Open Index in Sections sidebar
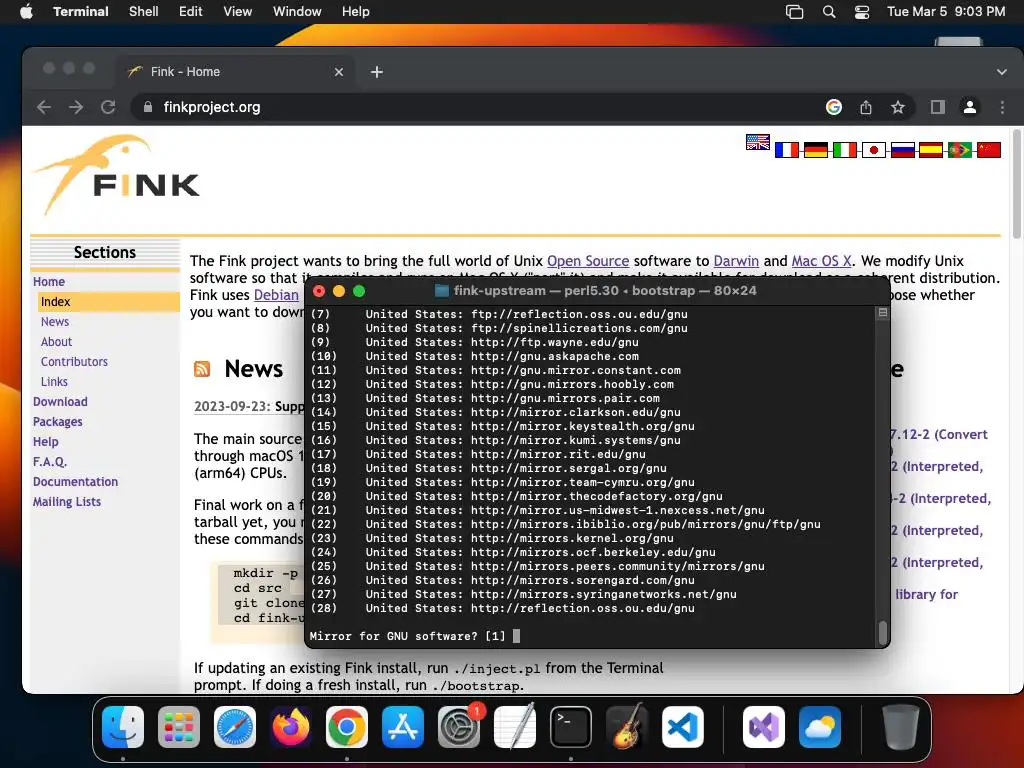Image resolution: width=1024 pixels, height=768 pixels. click(56, 302)
